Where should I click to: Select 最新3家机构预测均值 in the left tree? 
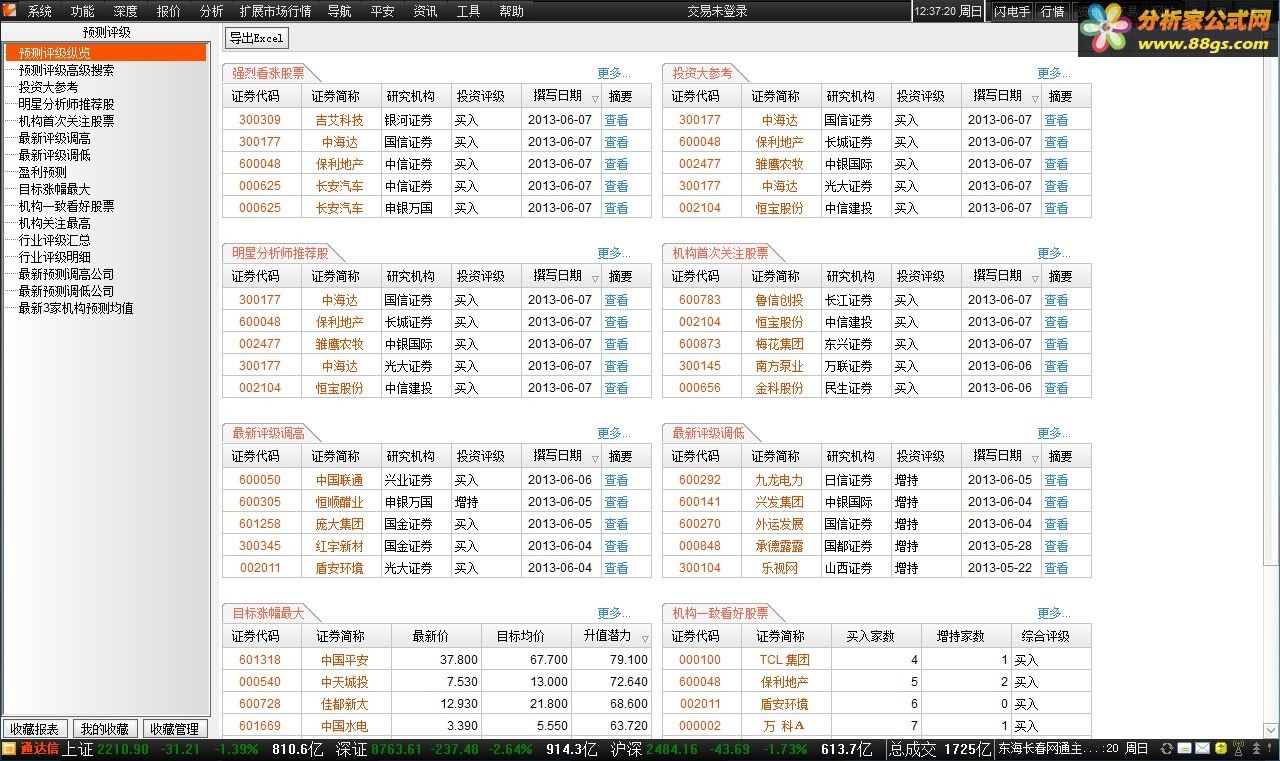pyautogui.click(x=76, y=308)
